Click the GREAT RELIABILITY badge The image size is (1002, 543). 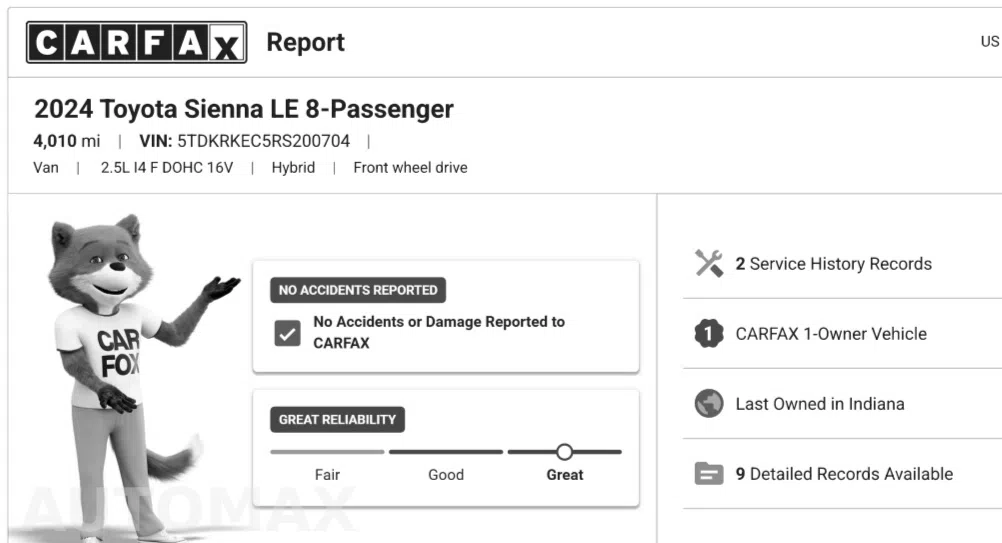pos(337,420)
